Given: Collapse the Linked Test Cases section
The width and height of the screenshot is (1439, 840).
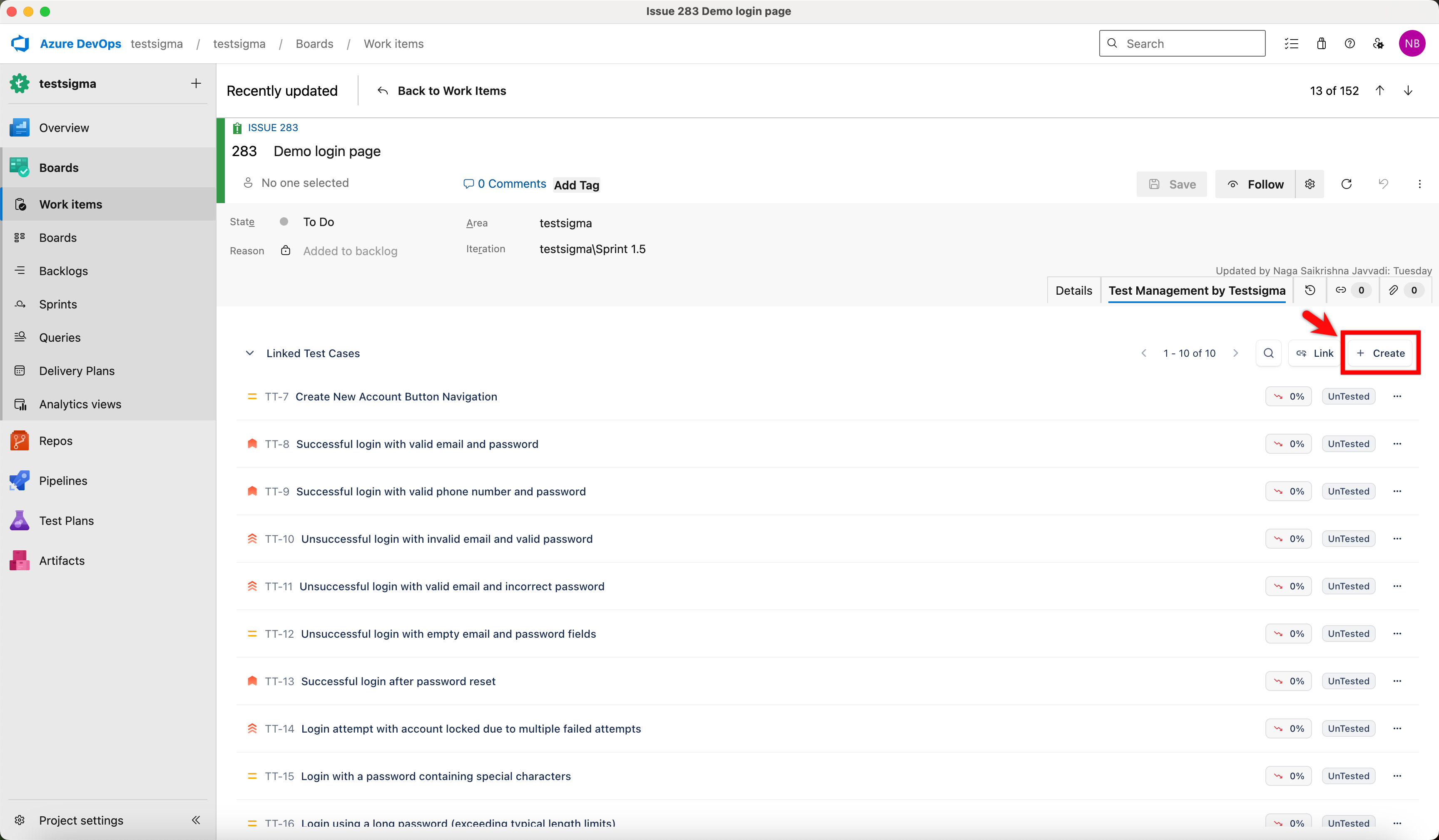Looking at the screenshot, I should [249, 353].
